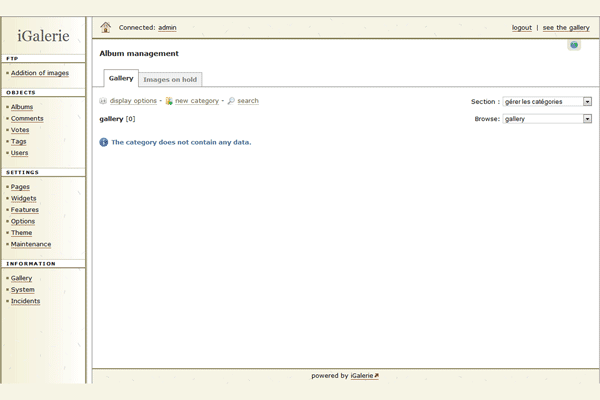Screen dimensions: 600x400
Task: Open the 'see the gallery' link
Action: 566,28
